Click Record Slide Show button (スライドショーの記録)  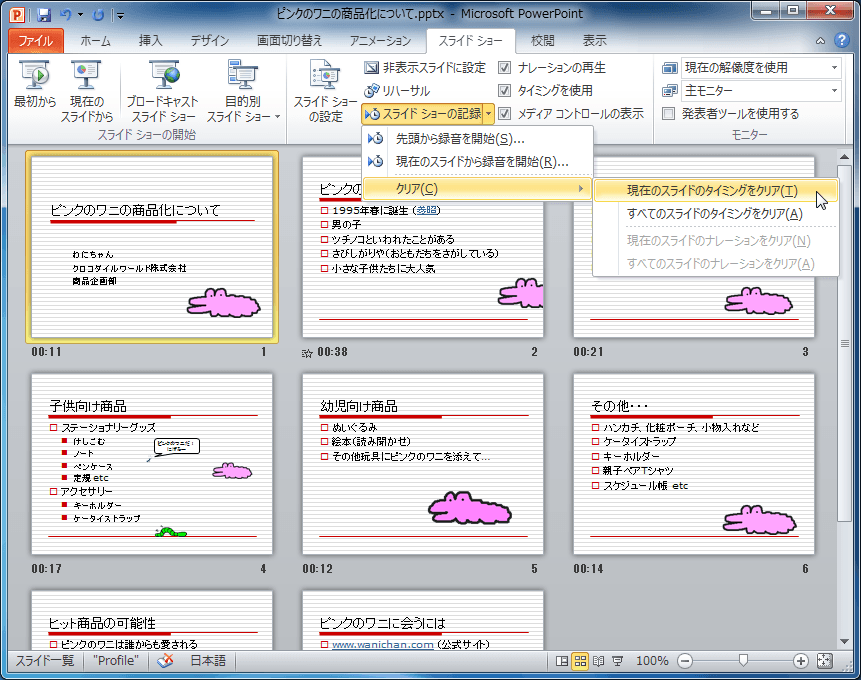422,114
